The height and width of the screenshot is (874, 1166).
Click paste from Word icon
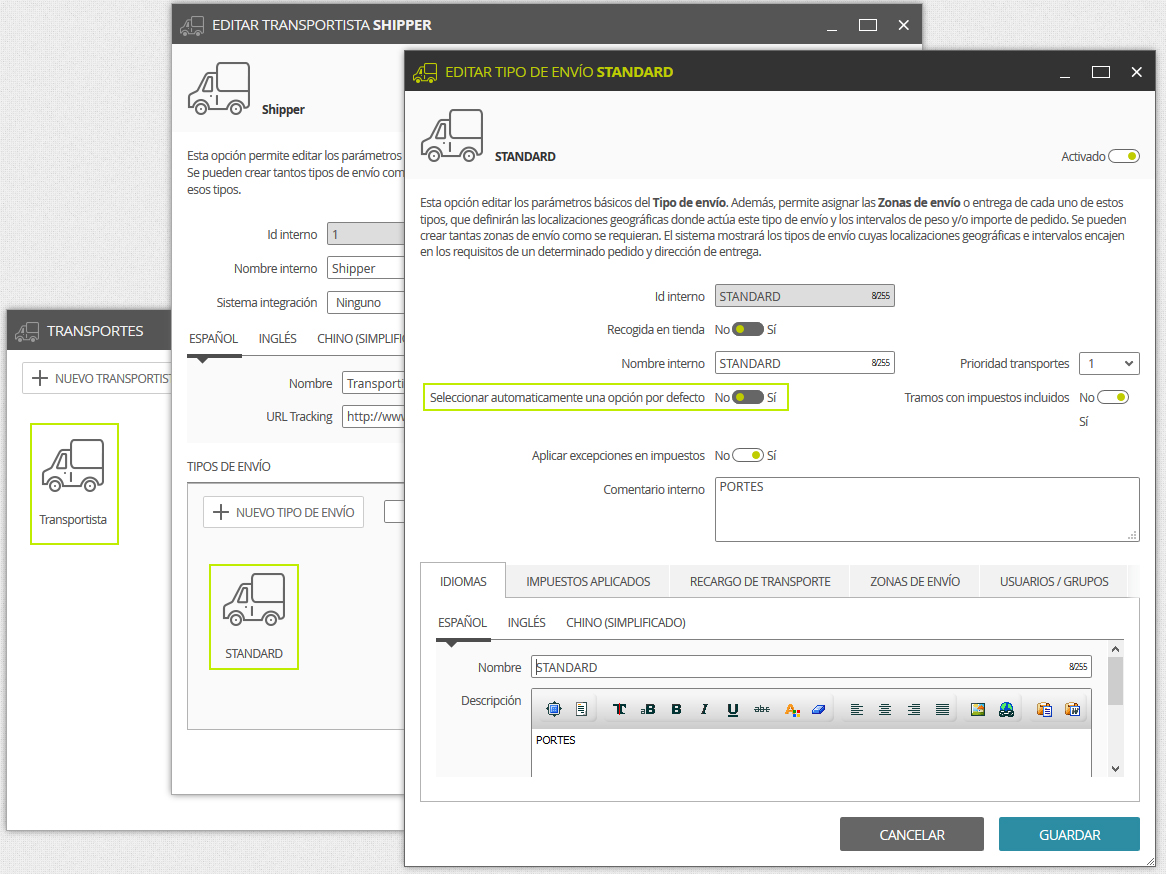coord(1072,709)
